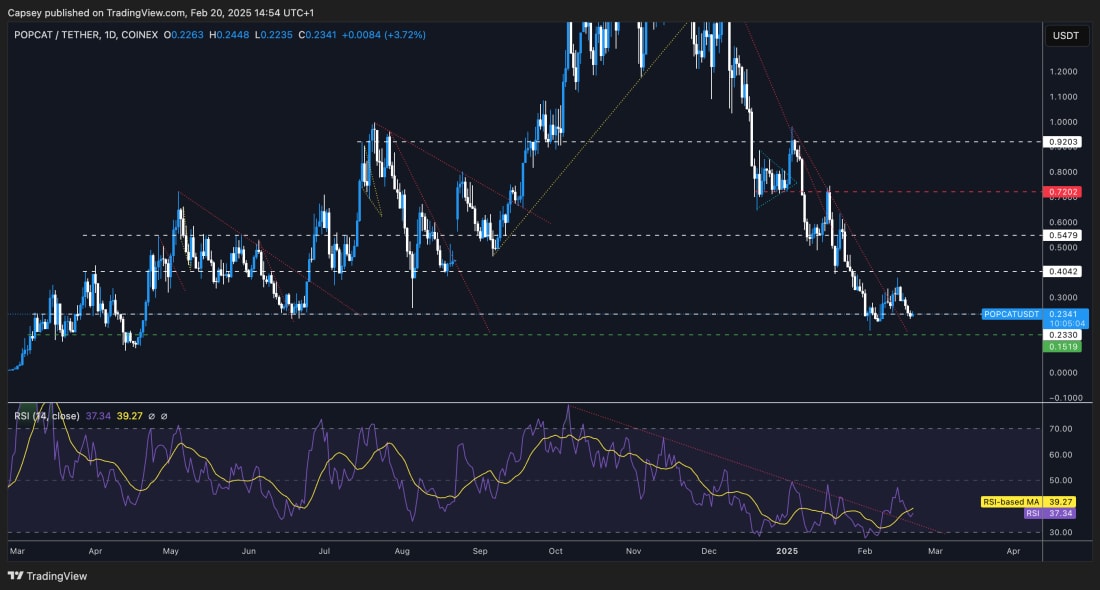Image resolution: width=1100 pixels, height=590 pixels.
Task: Toggle visibility of the RSI indicator pane
Action: coord(152,416)
